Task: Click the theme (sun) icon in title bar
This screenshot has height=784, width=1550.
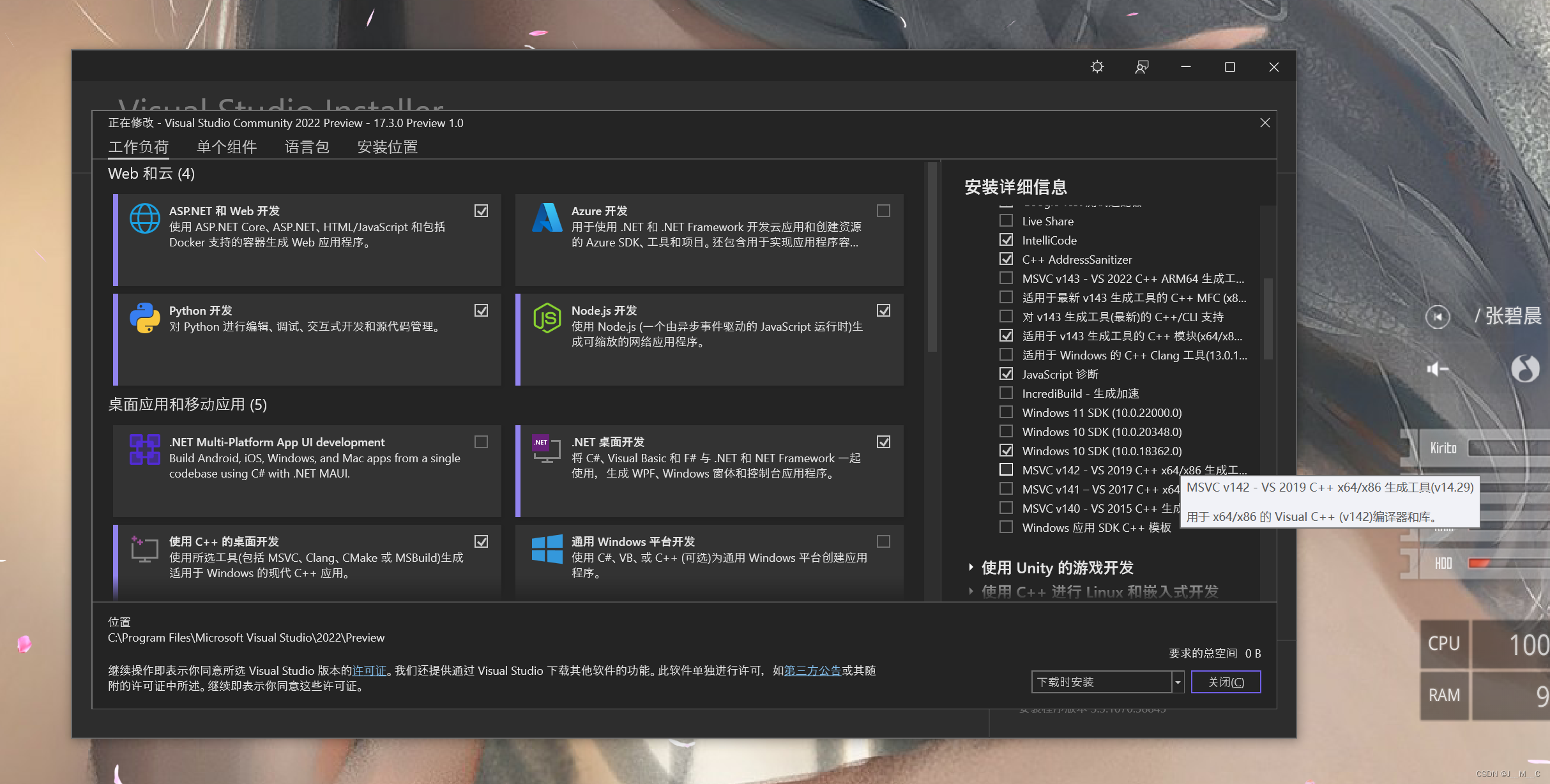Action: pyautogui.click(x=1097, y=67)
